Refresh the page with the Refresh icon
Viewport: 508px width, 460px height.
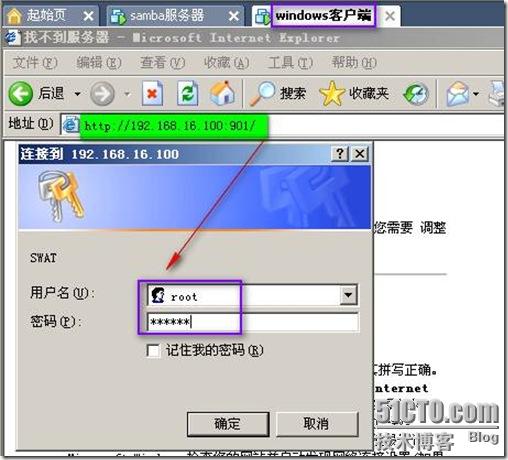(187, 93)
